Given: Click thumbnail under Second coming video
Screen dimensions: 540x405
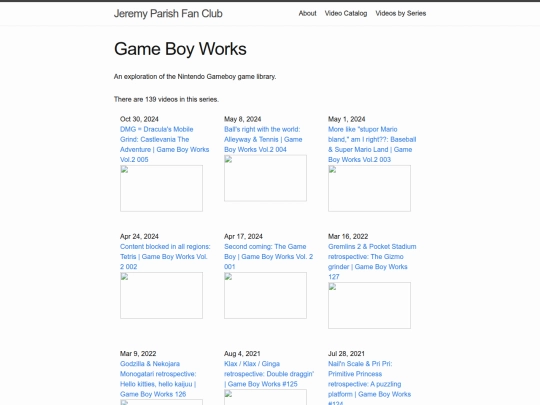Looking at the screenshot, I should pos(265,295).
